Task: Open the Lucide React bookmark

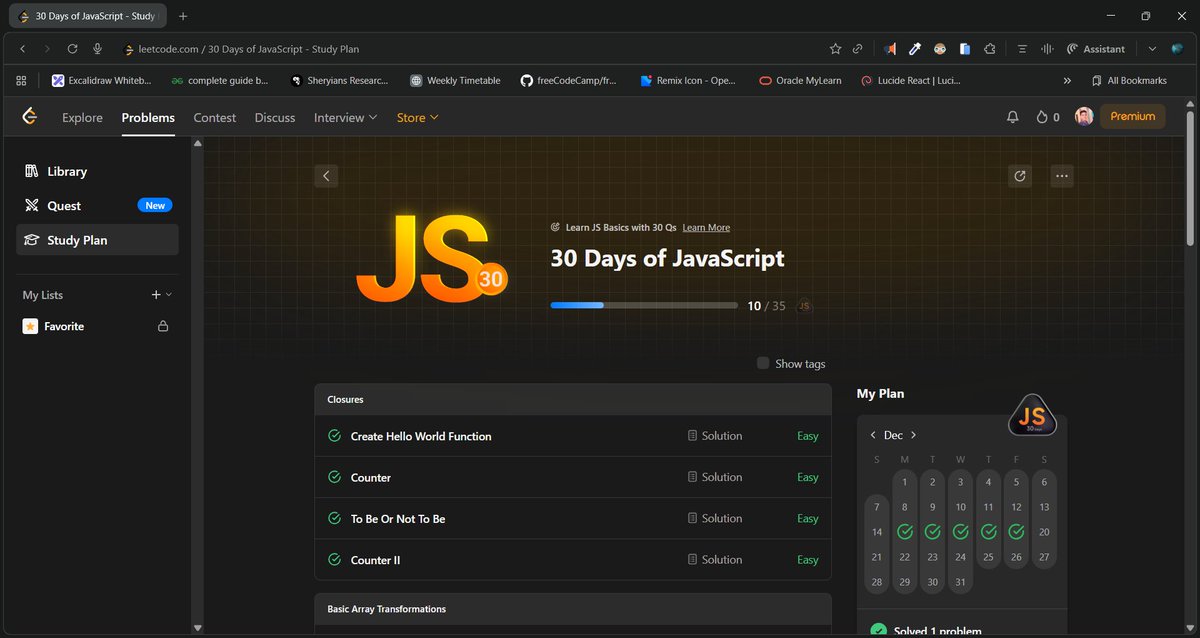Action: [911, 80]
